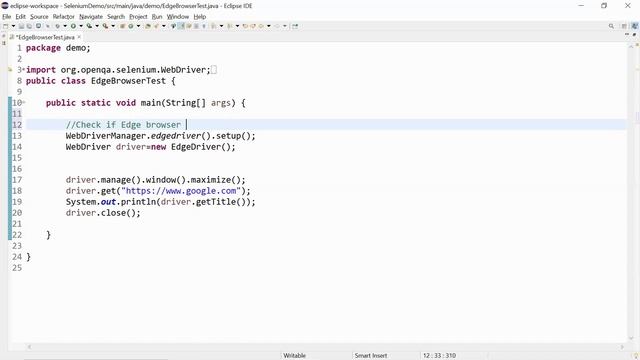Image resolution: width=640 pixels, height=360 pixels.
Task: Toggle Mark Occurrences in the toolbar
Action: (173, 26)
